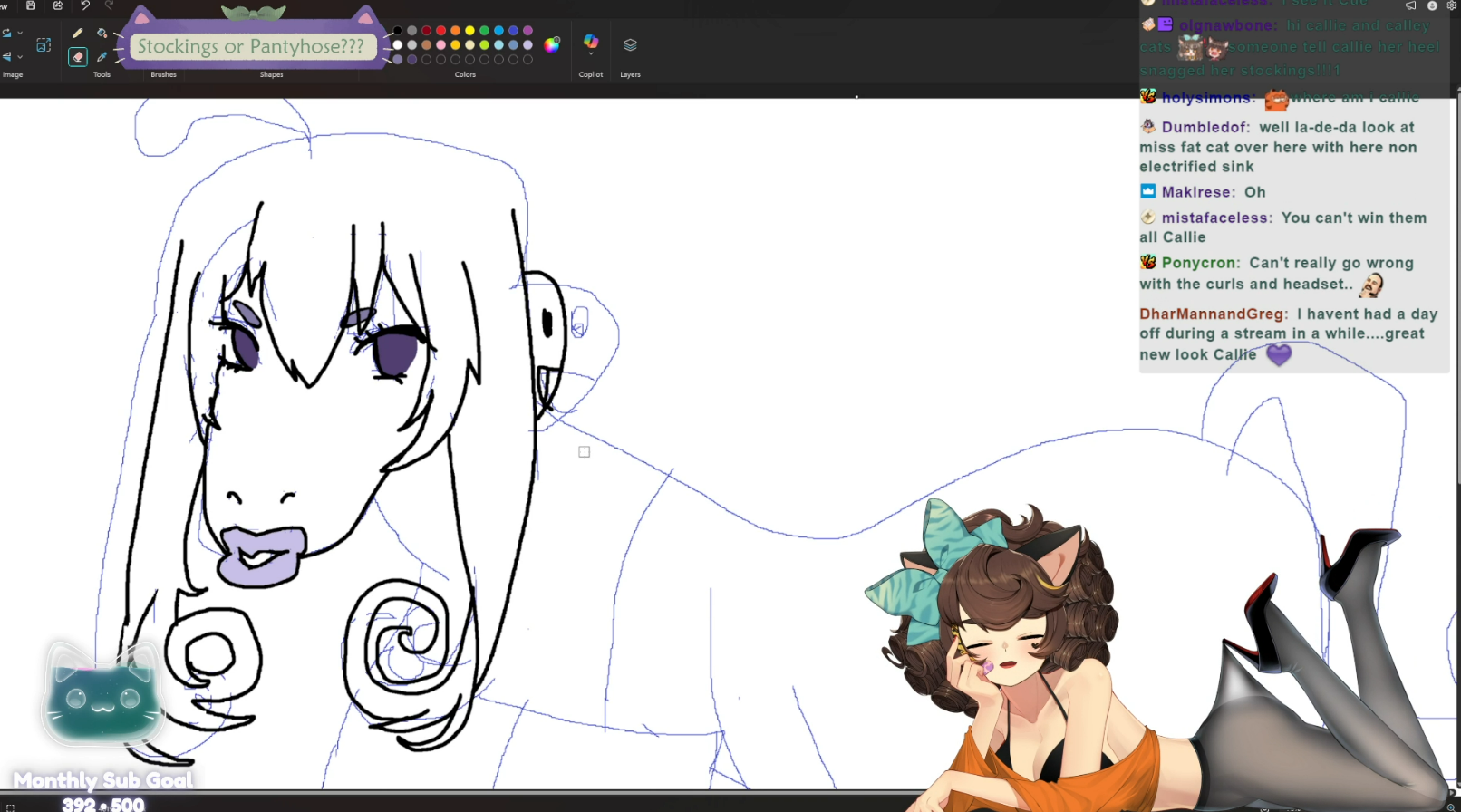1461x812 pixels.
Task: Click the username Dumbledof in chat
Action: 1205,127
